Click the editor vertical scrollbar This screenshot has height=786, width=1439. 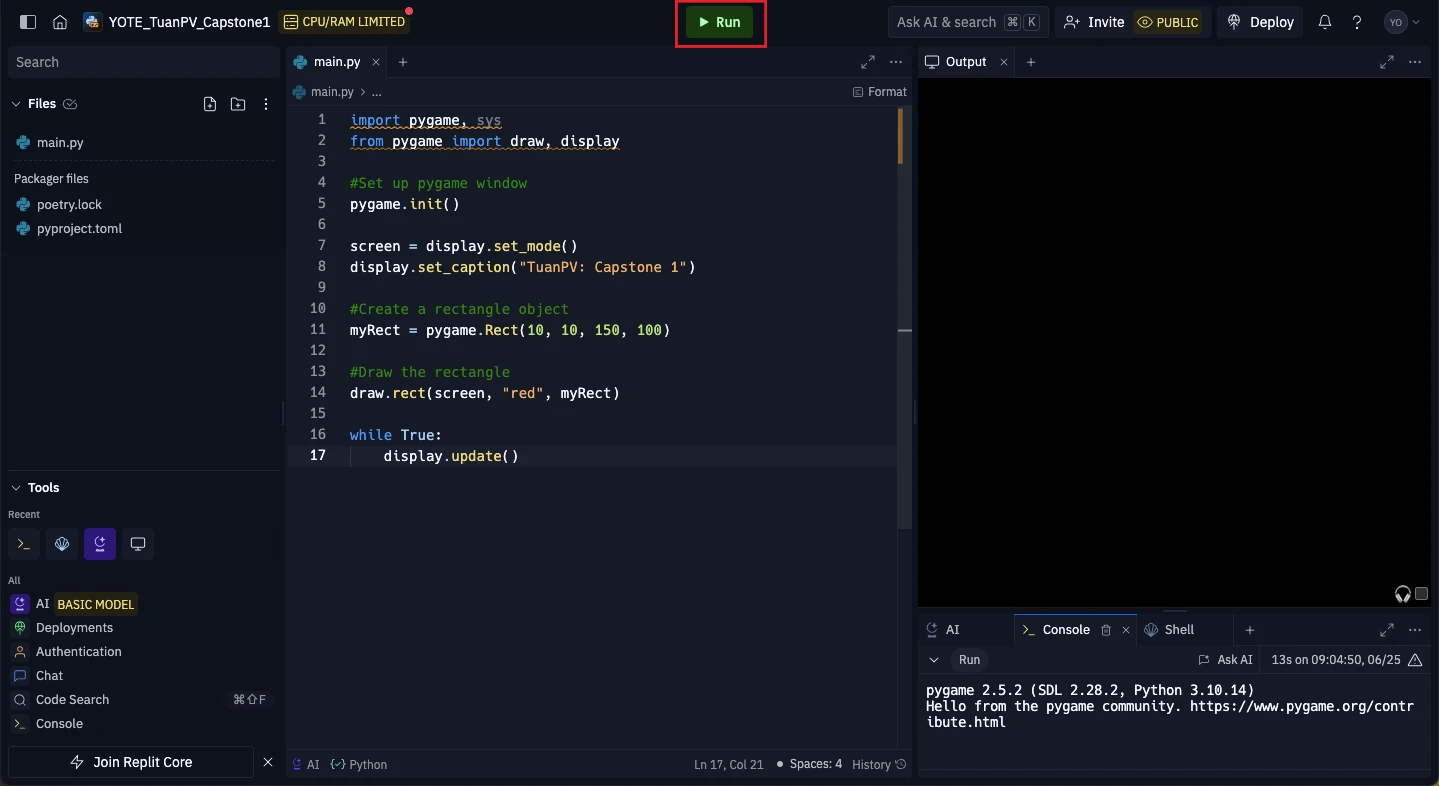coord(904,318)
